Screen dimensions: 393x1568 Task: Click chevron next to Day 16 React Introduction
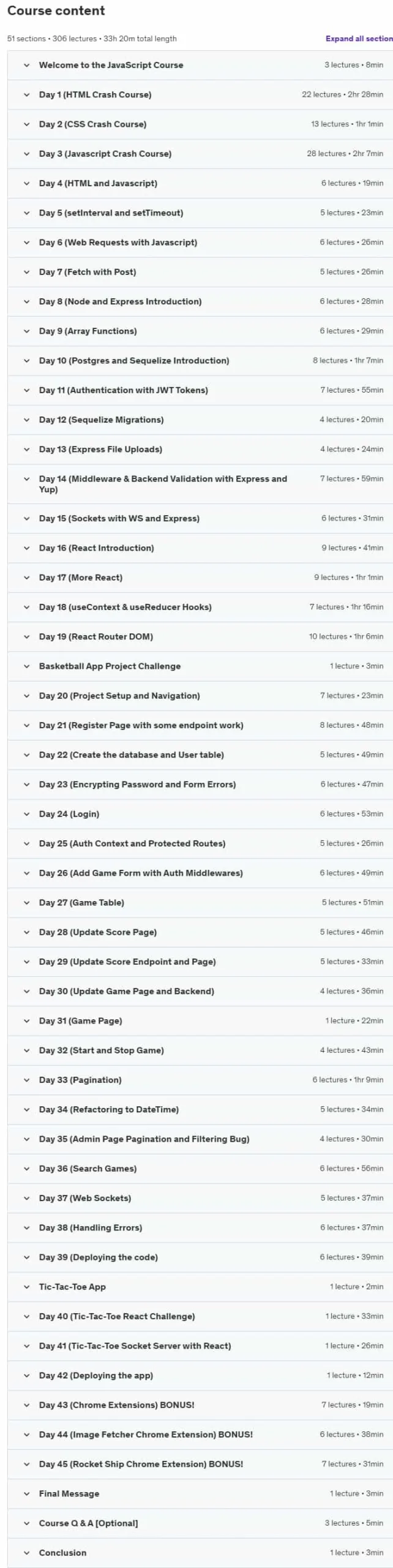click(26, 548)
